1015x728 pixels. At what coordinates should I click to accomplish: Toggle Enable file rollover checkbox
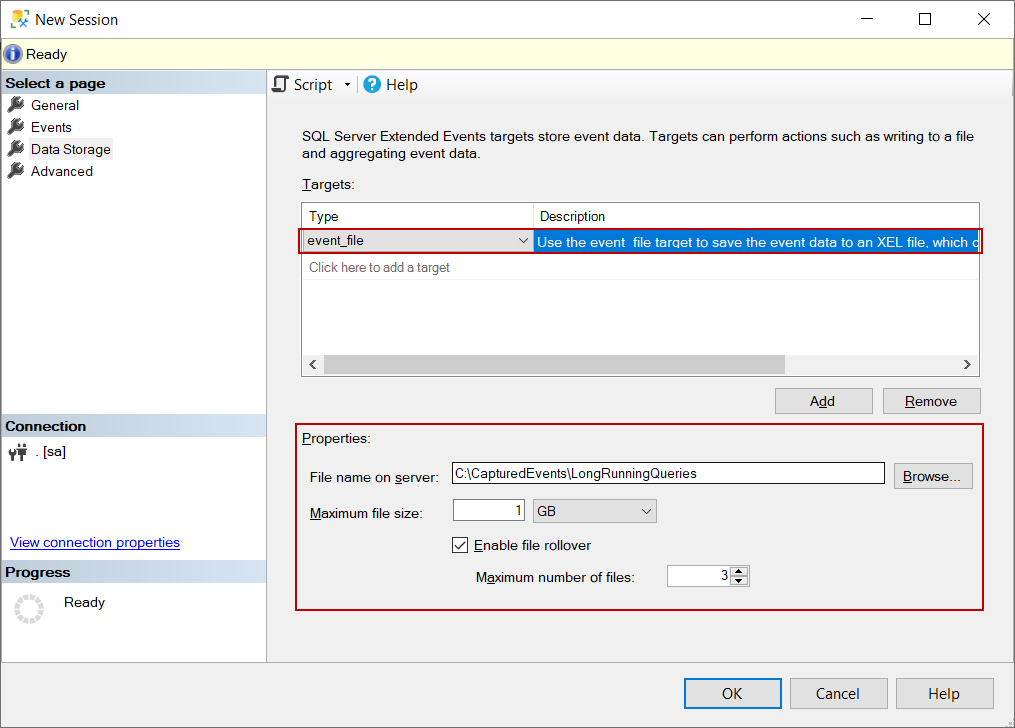460,545
